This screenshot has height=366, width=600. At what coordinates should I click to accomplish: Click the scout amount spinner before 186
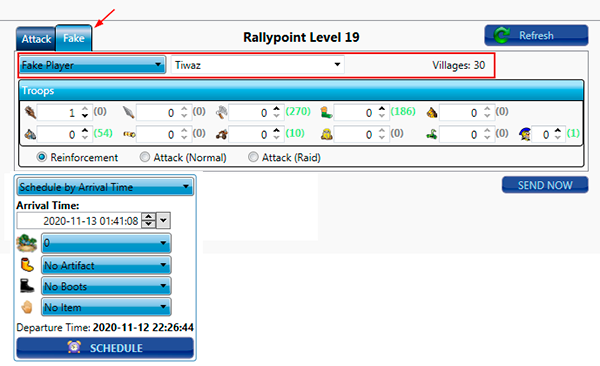tap(382, 113)
